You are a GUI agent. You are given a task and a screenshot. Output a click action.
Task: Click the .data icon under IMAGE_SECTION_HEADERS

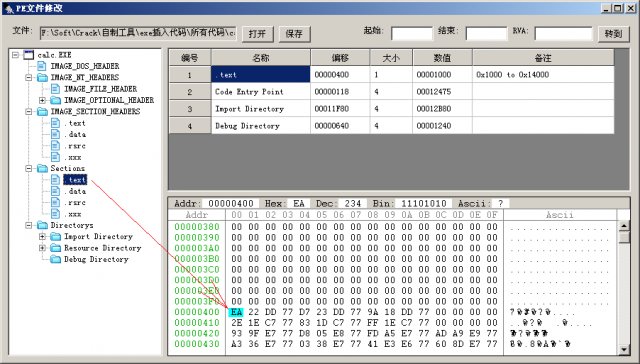(x=55, y=134)
